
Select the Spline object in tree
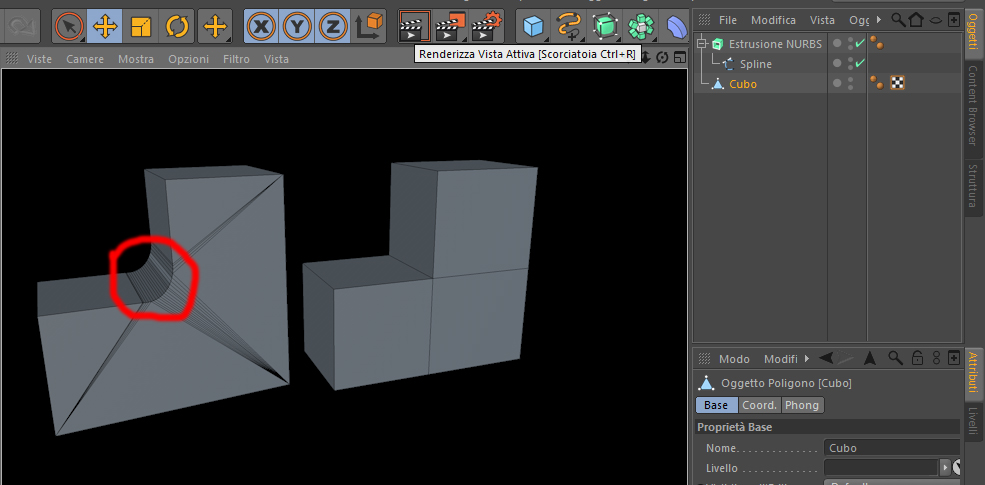756,63
